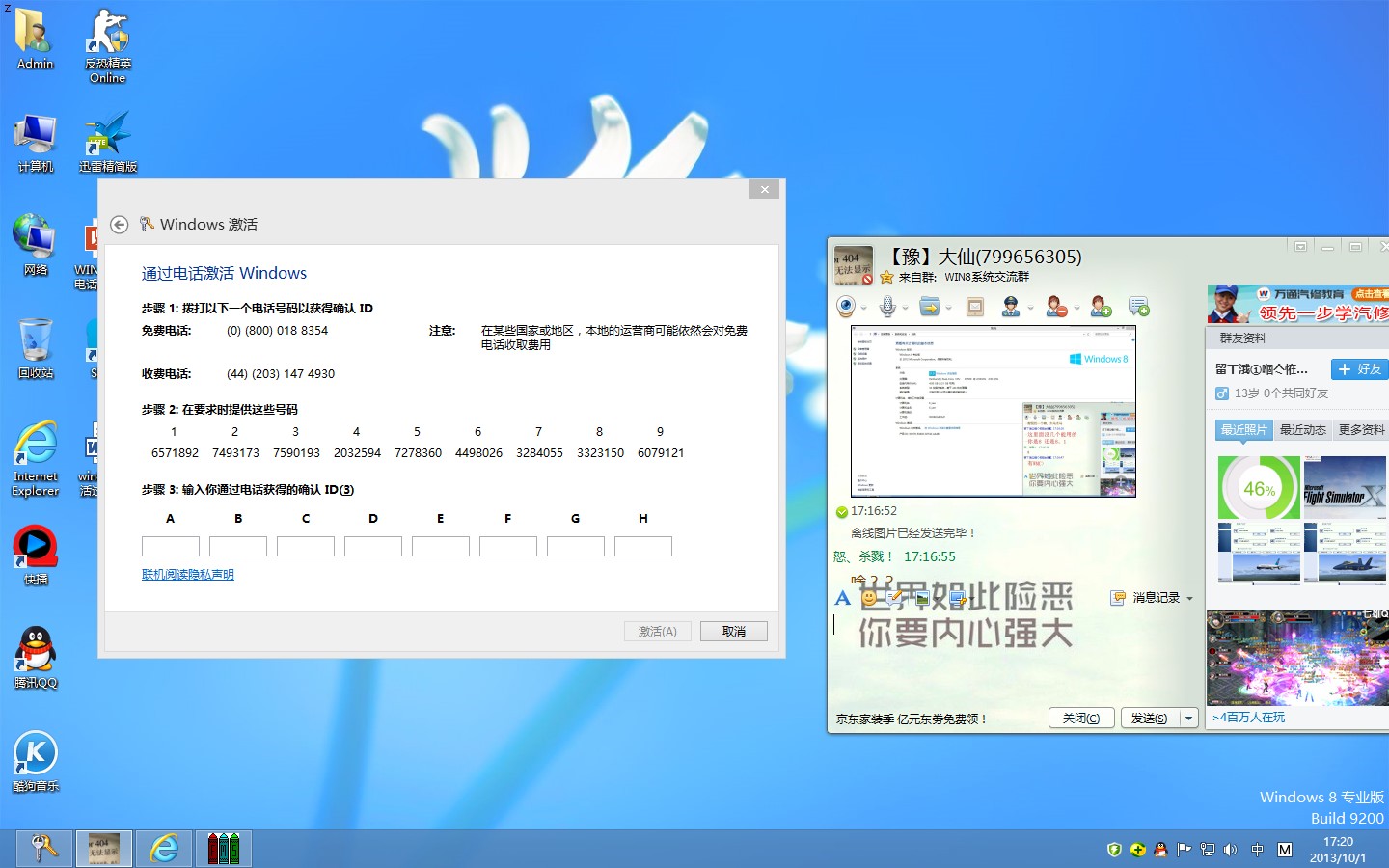Click the screen capture icon in QQ input toolbar
1389x868 pixels.
coord(957,598)
